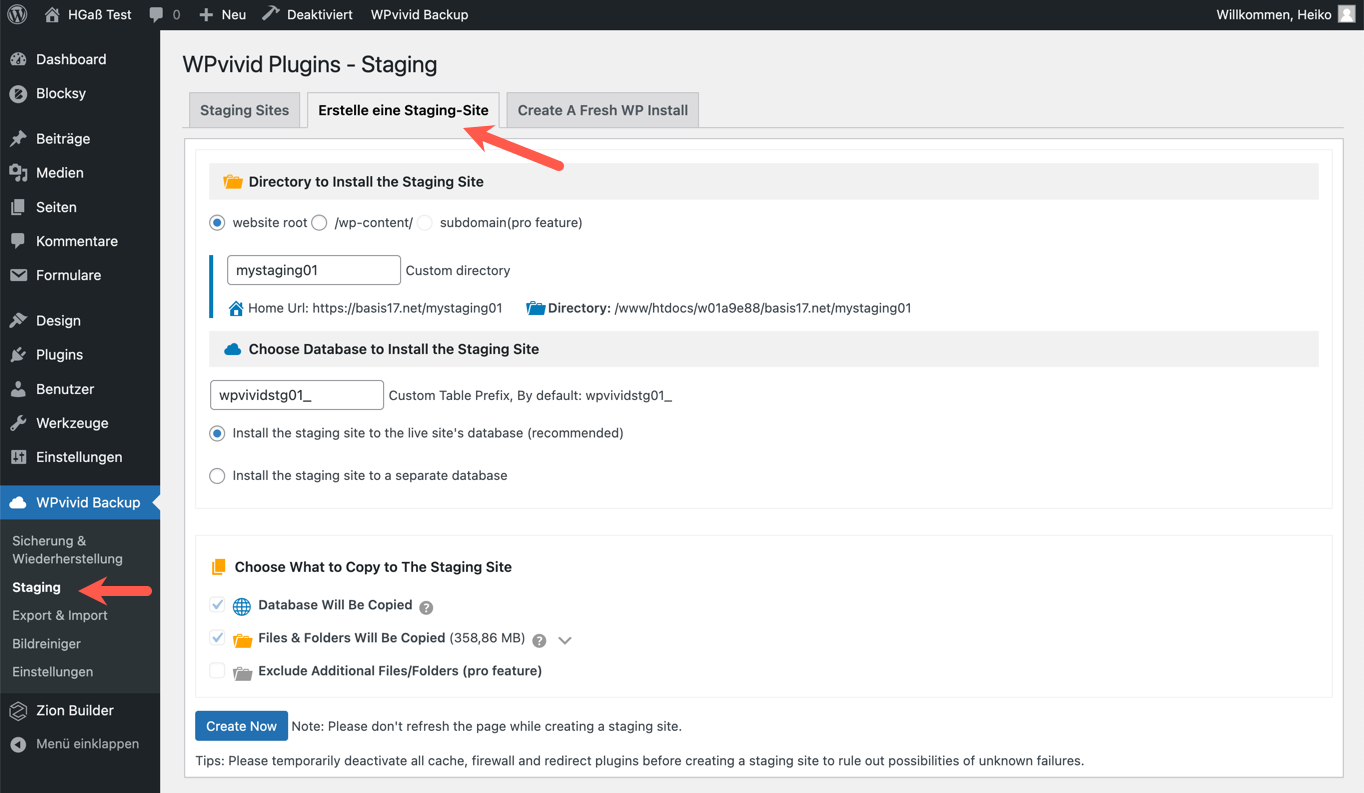
Task: Open Bildreiniger submenu item
Action: tap(46, 644)
